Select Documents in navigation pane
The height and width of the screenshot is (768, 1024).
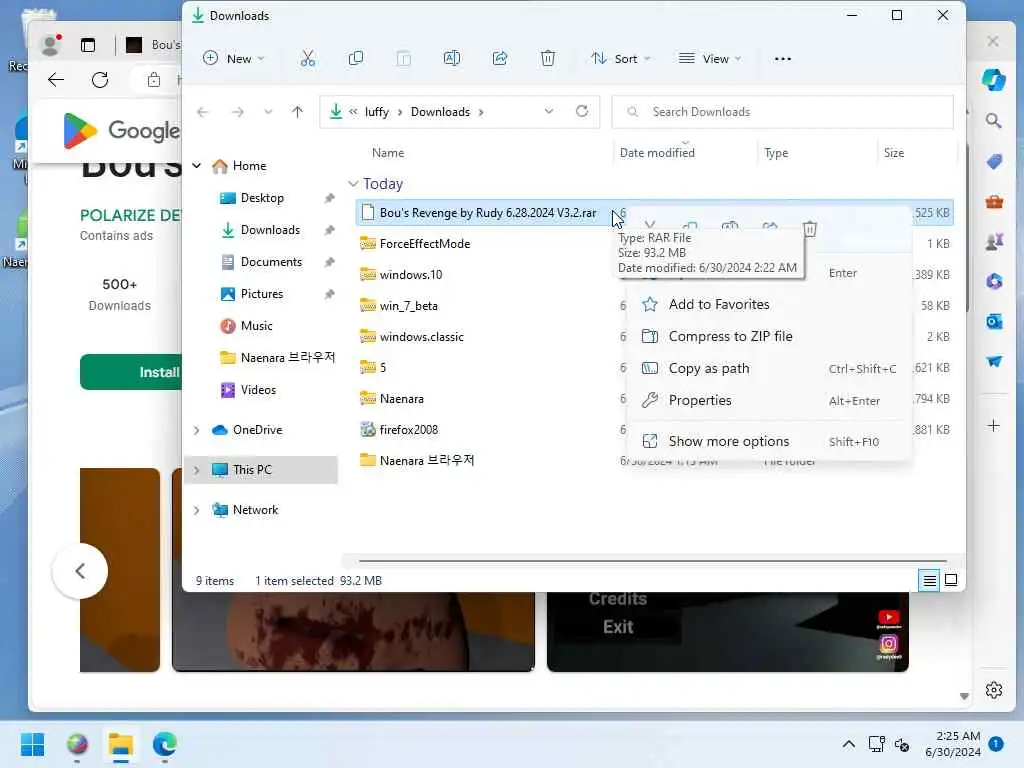271,262
